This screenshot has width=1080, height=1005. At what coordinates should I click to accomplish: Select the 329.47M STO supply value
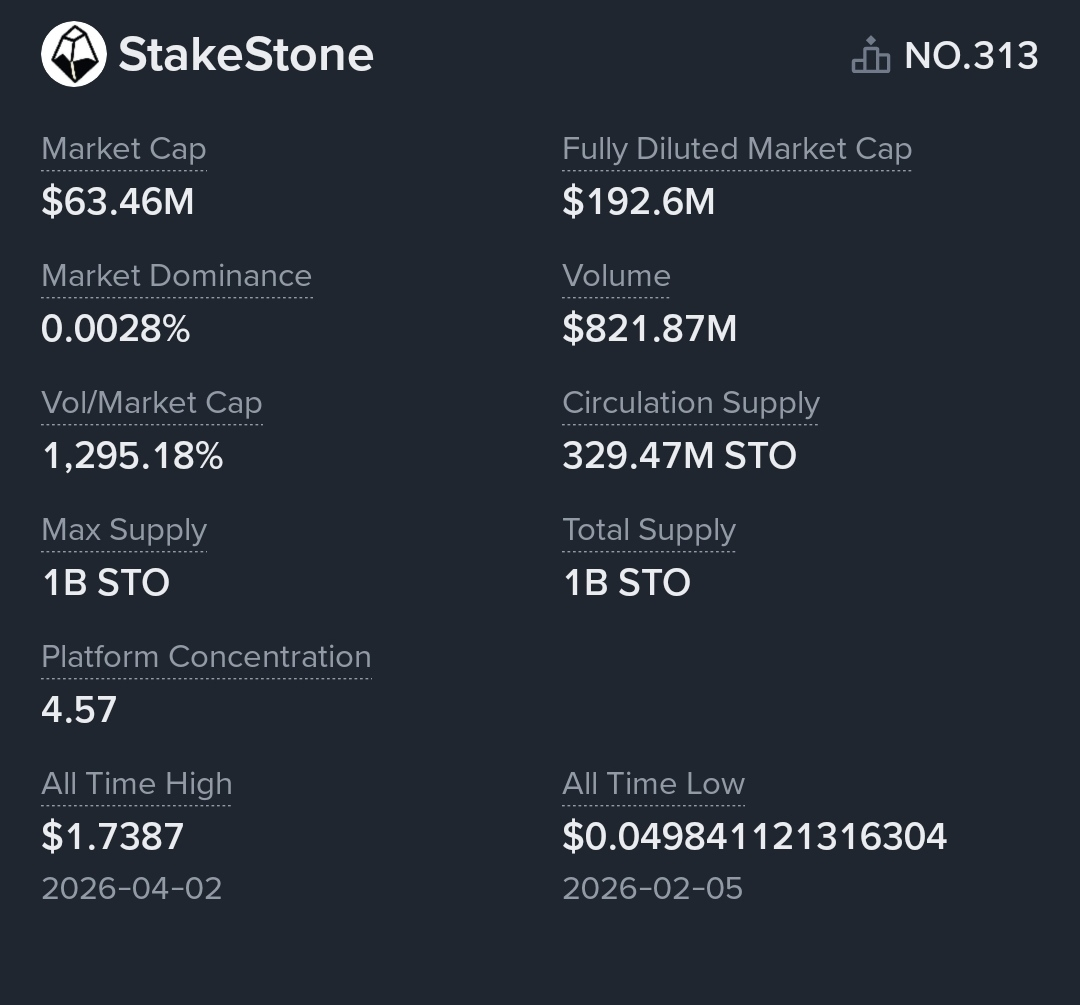coord(679,456)
